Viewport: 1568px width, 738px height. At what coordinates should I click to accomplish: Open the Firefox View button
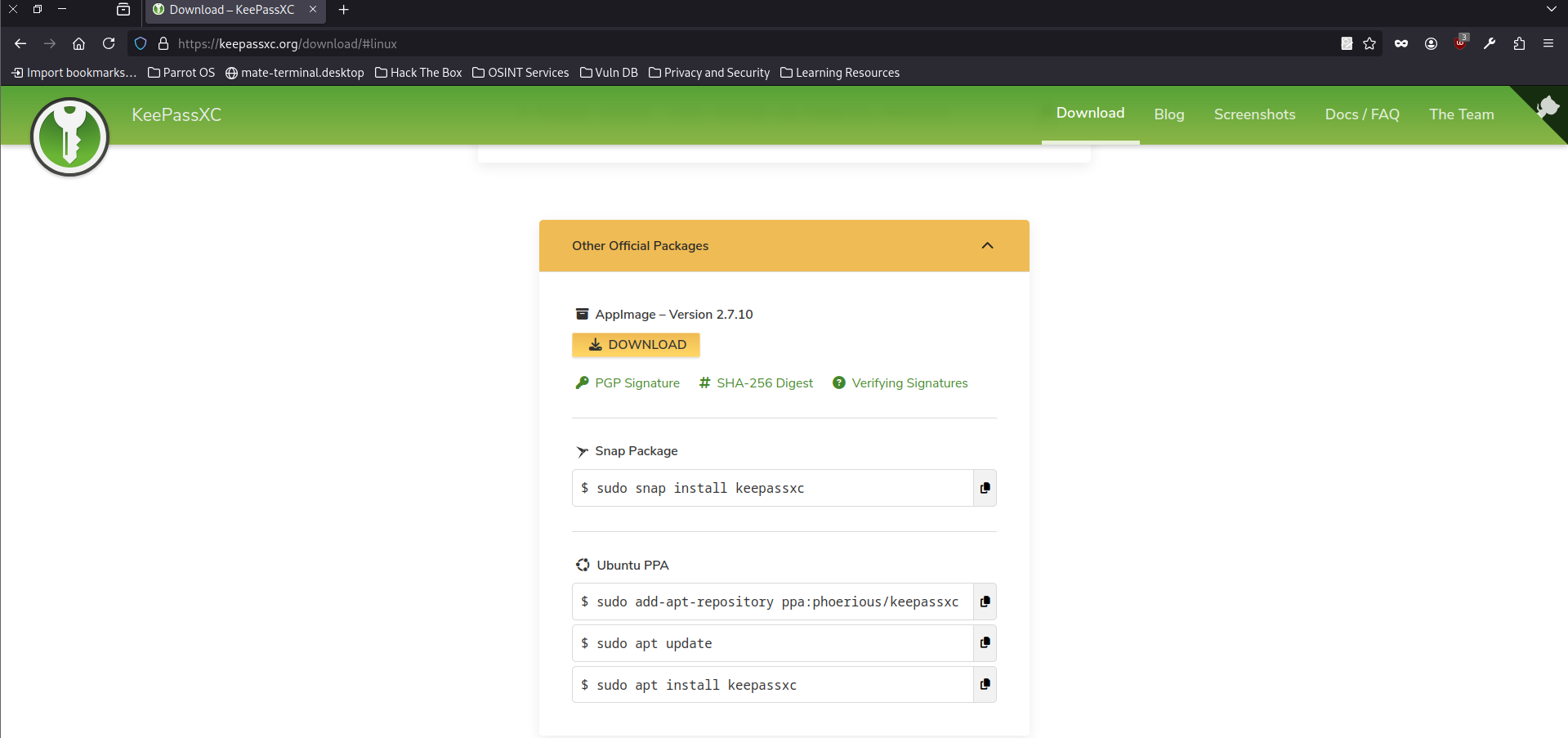(x=123, y=10)
